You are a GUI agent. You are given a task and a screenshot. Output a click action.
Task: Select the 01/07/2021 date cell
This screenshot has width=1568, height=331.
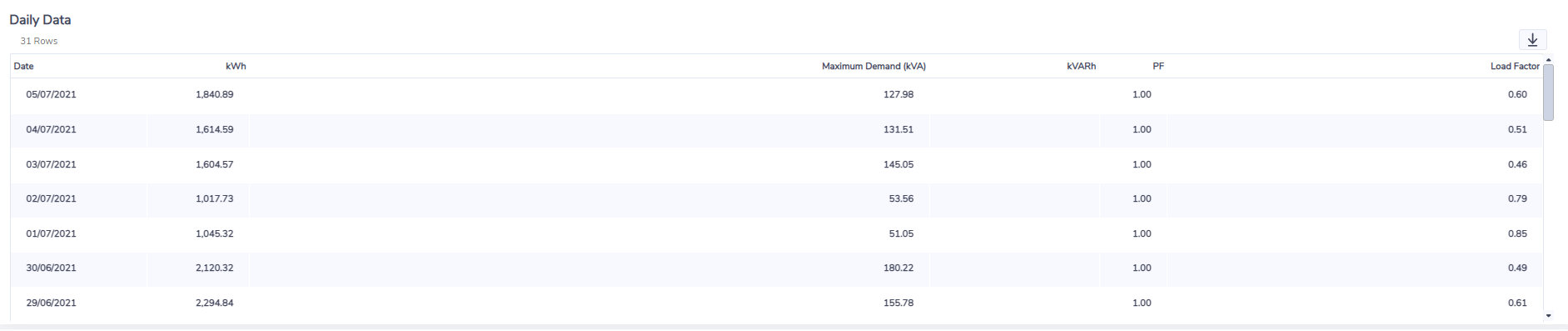[x=51, y=233]
